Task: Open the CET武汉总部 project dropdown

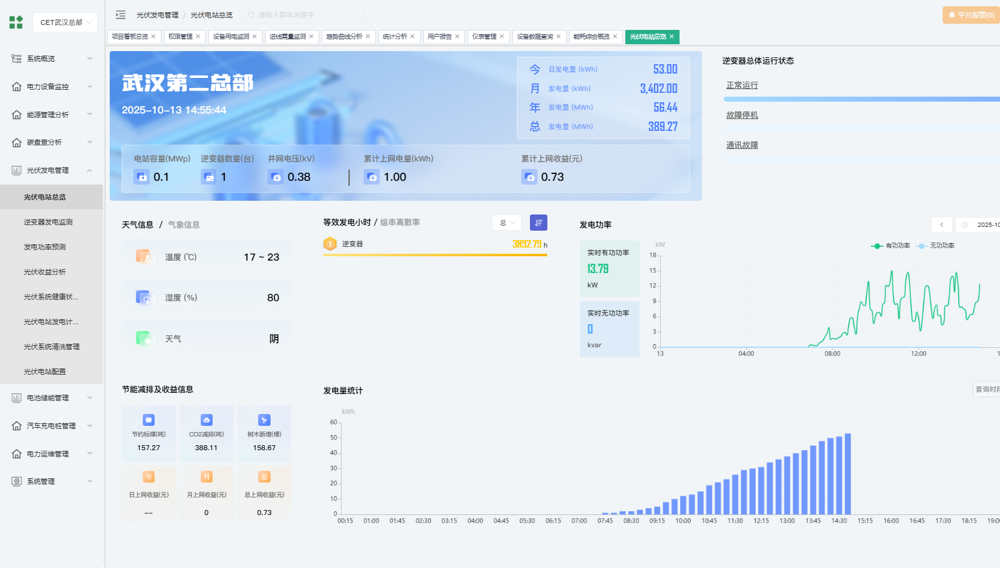Action: point(66,22)
